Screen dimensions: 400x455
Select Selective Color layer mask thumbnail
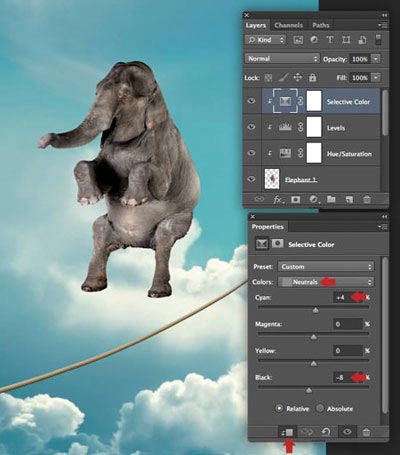(314, 101)
